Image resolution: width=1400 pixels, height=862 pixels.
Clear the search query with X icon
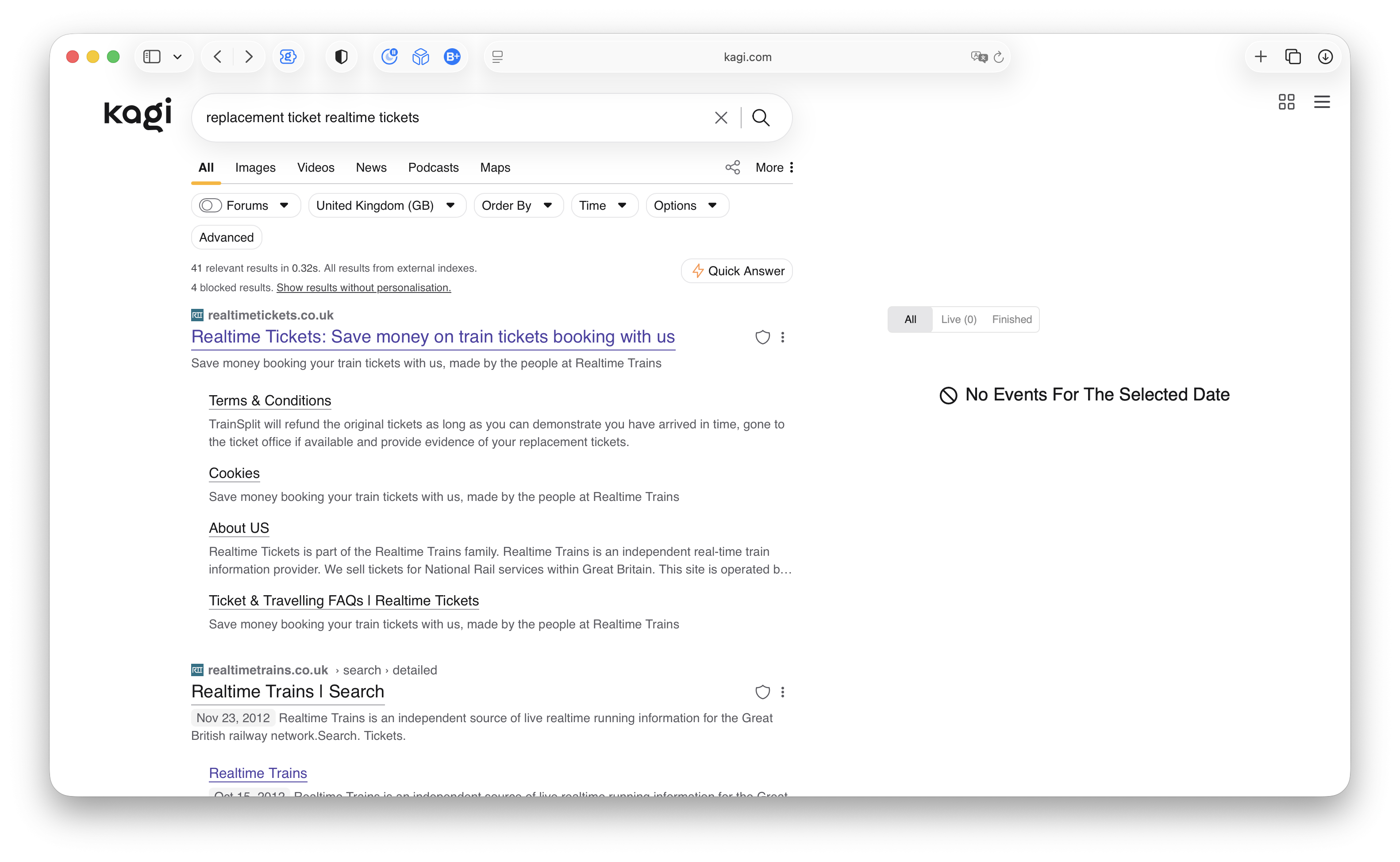(x=721, y=117)
